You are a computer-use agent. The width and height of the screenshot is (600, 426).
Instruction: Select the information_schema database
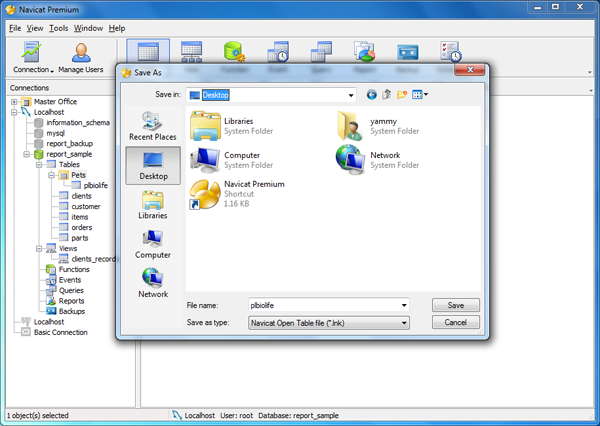tap(78, 122)
